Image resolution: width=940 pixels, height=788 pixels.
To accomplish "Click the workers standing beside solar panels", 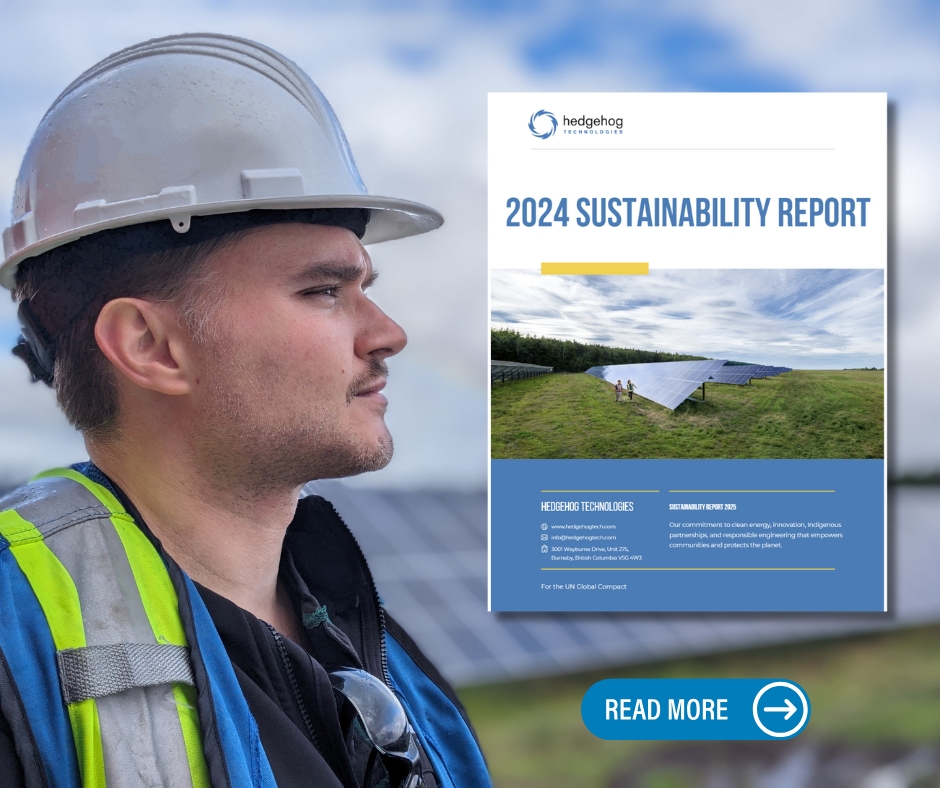I will (x=623, y=390).
